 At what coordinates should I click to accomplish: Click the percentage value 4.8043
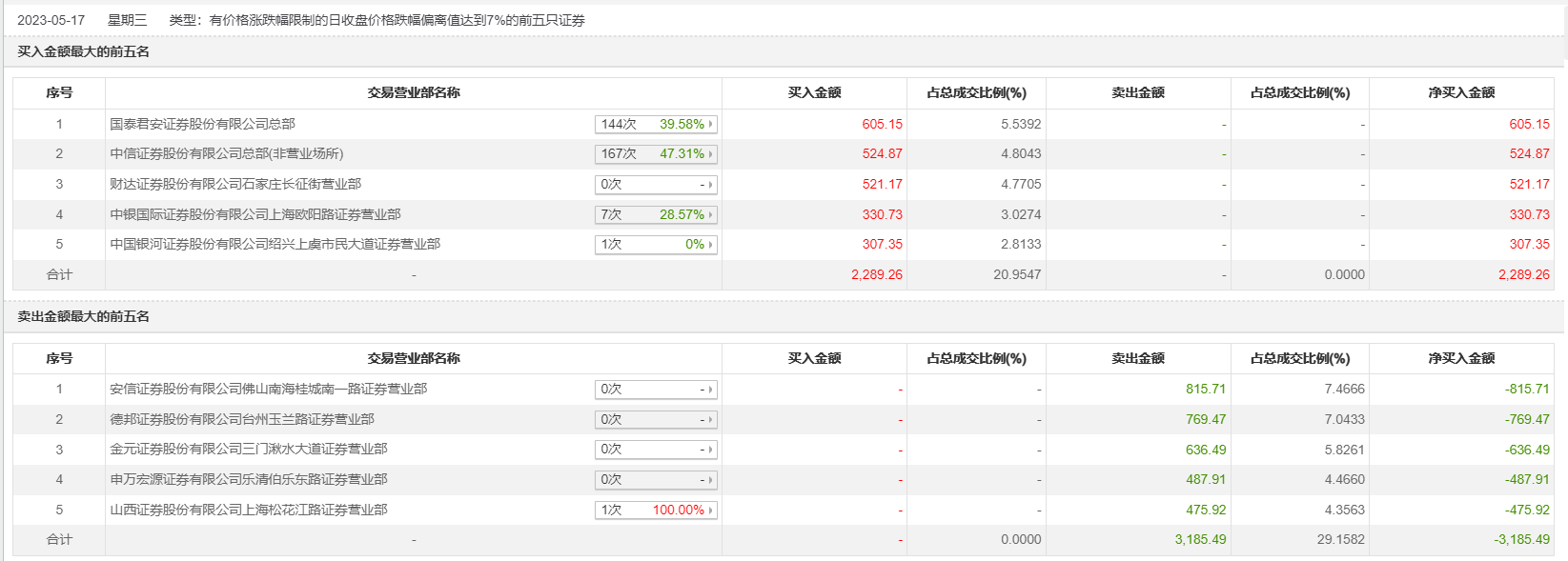click(1021, 153)
